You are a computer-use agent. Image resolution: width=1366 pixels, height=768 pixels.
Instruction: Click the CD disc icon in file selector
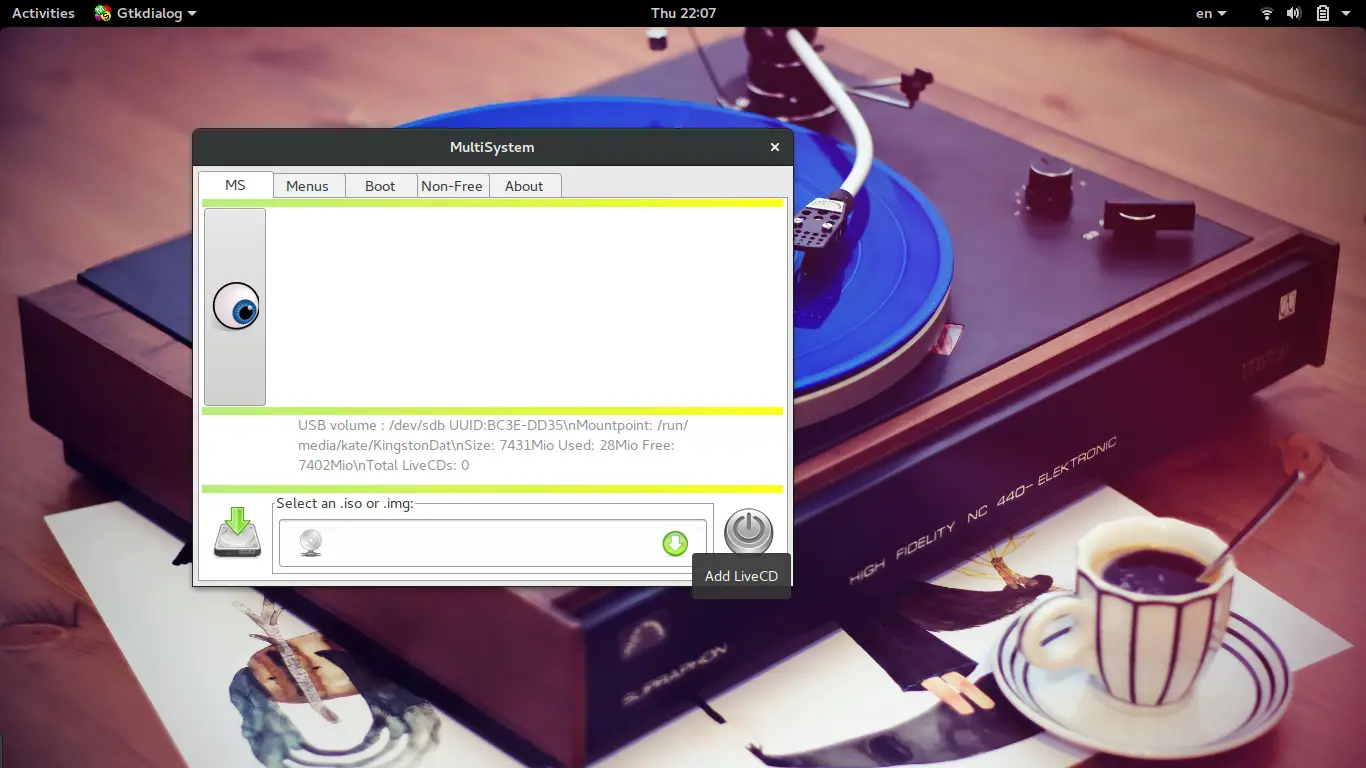pos(311,543)
